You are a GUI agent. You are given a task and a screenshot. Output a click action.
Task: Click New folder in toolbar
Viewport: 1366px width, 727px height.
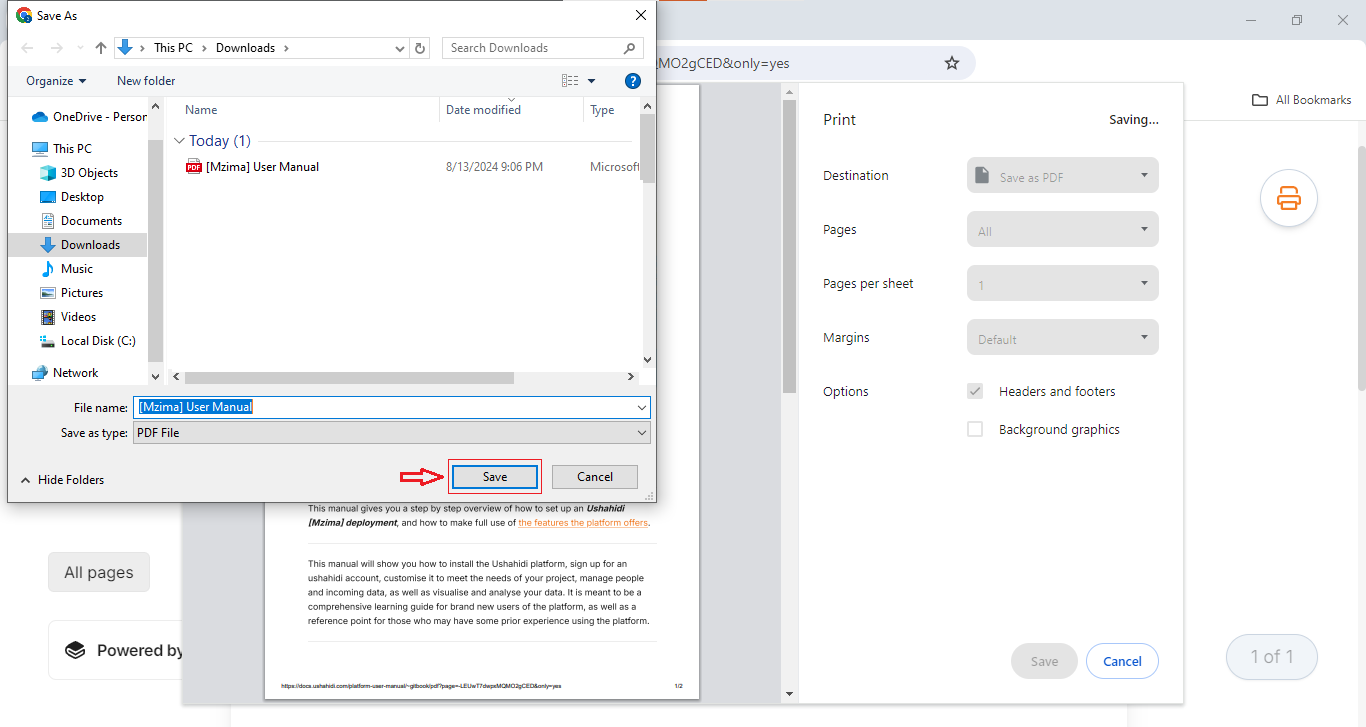click(x=146, y=81)
